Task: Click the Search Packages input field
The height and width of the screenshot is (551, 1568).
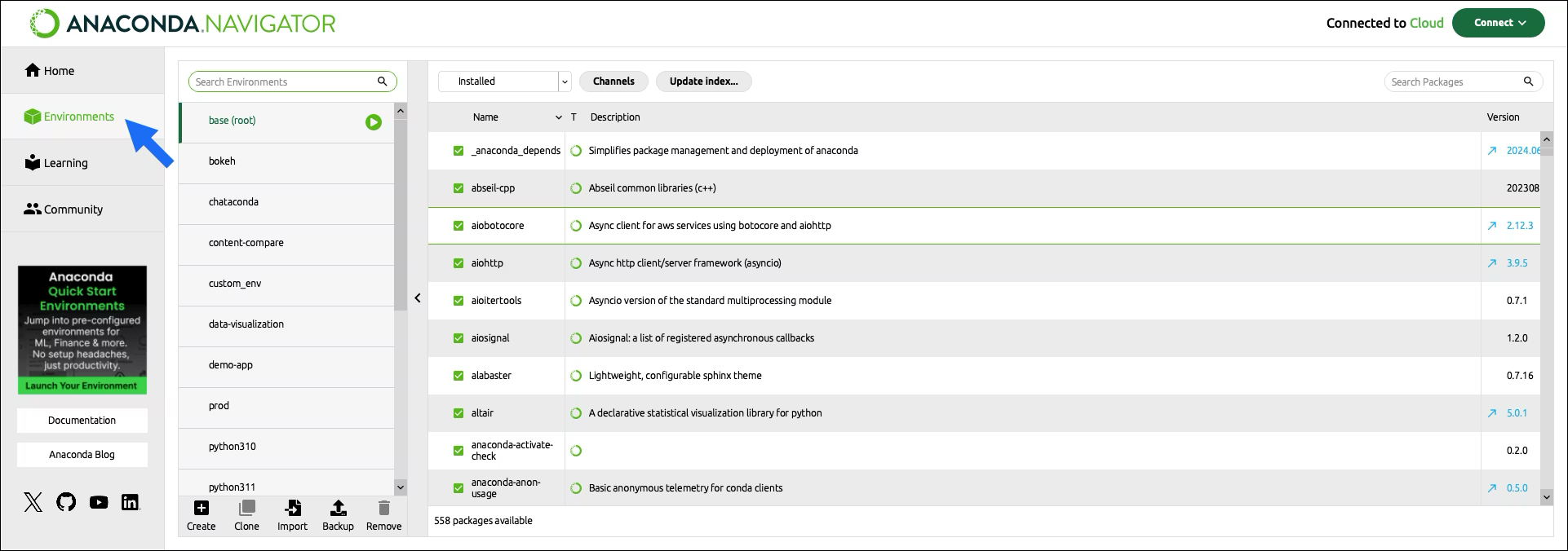Action: 1454,82
